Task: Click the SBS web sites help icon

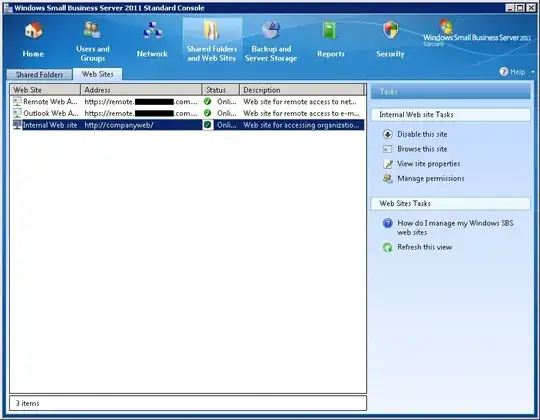Action: (x=388, y=223)
